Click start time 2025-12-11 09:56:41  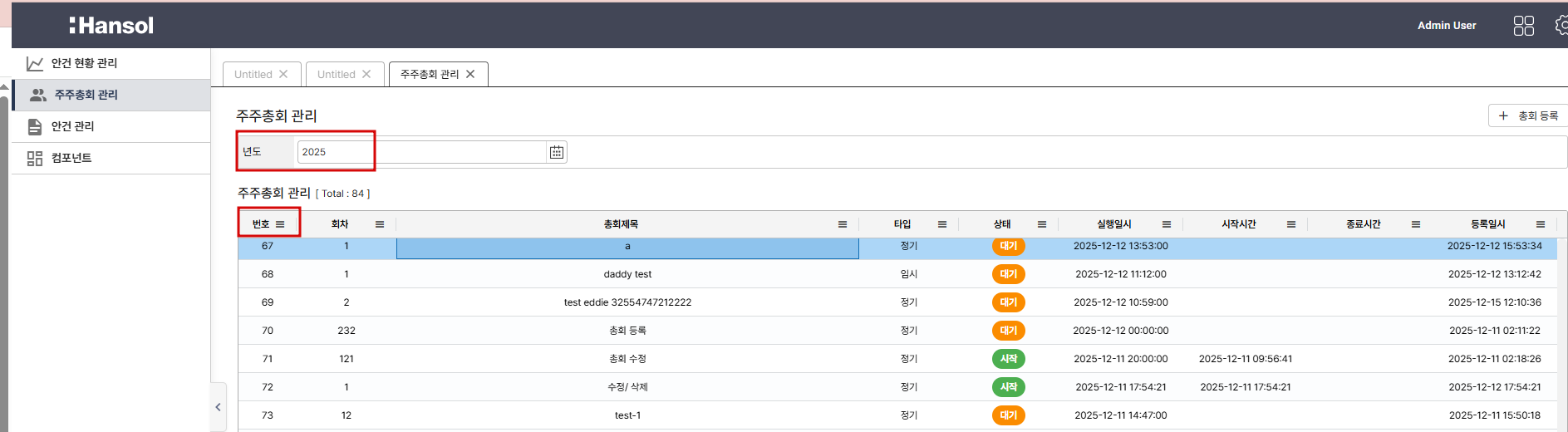(1246, 359)
